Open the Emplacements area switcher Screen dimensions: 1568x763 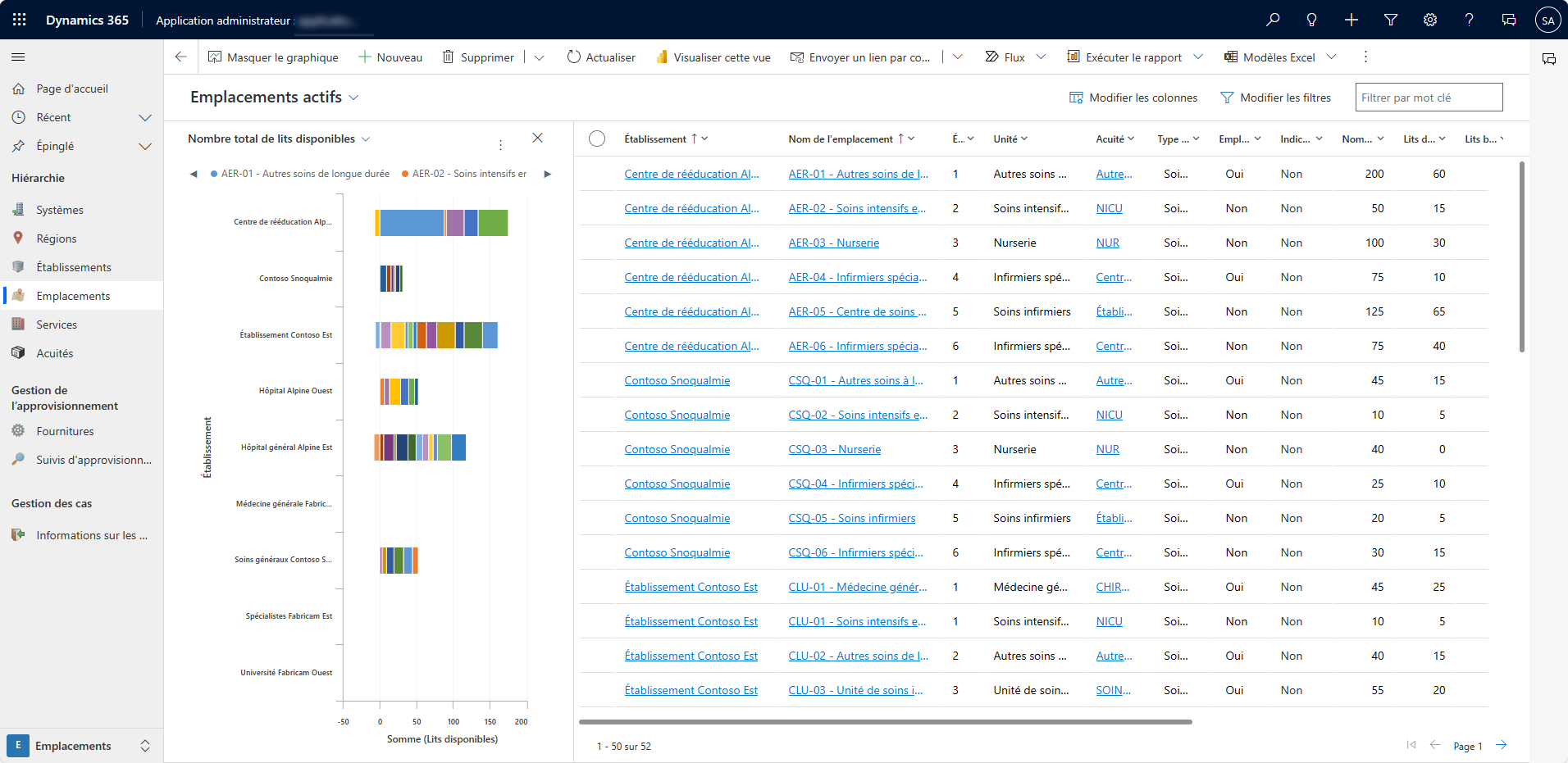[82, 745]
